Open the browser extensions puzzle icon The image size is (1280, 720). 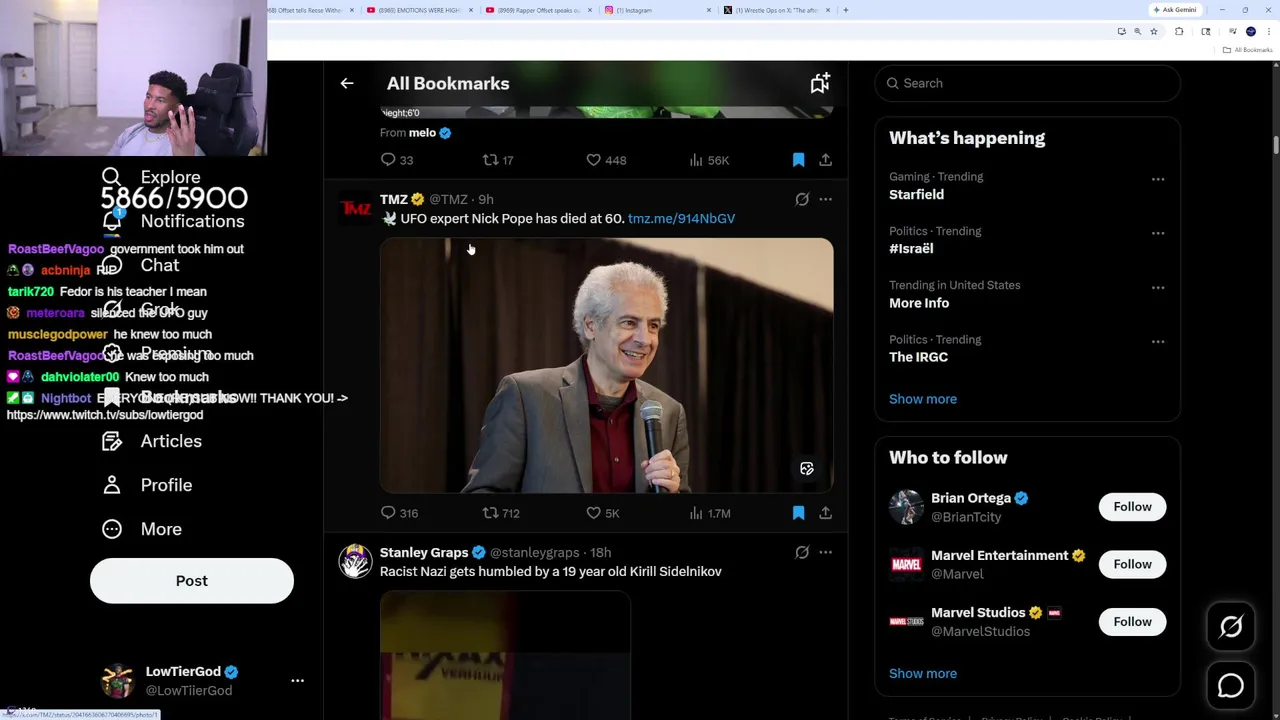[1179, 32]
